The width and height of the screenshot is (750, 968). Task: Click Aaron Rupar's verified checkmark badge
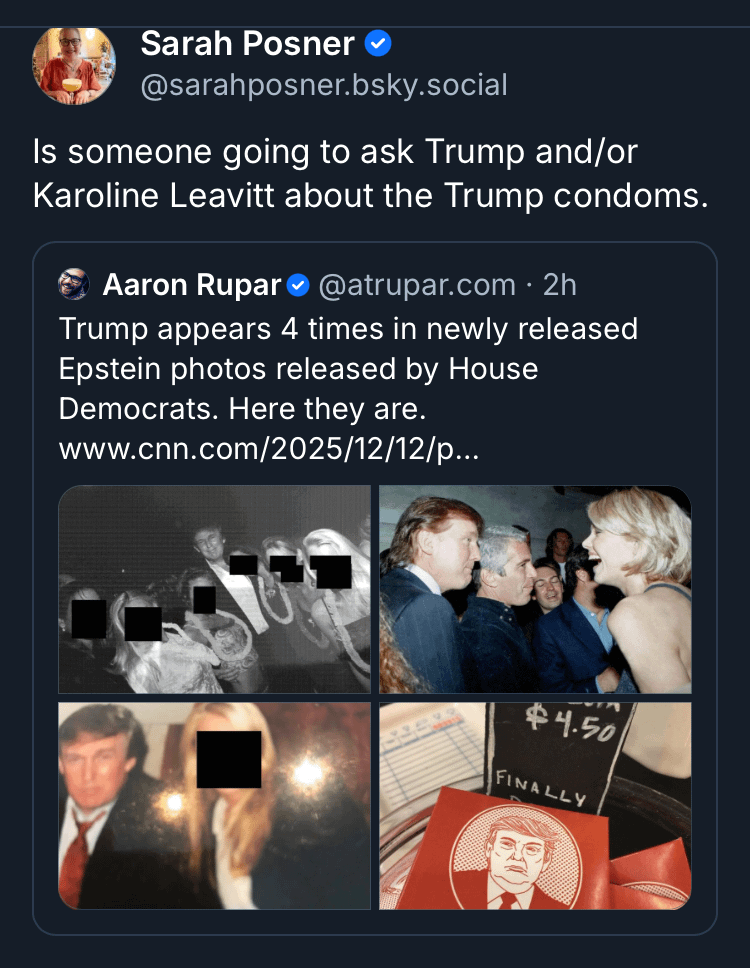click(x=299, y=285)
